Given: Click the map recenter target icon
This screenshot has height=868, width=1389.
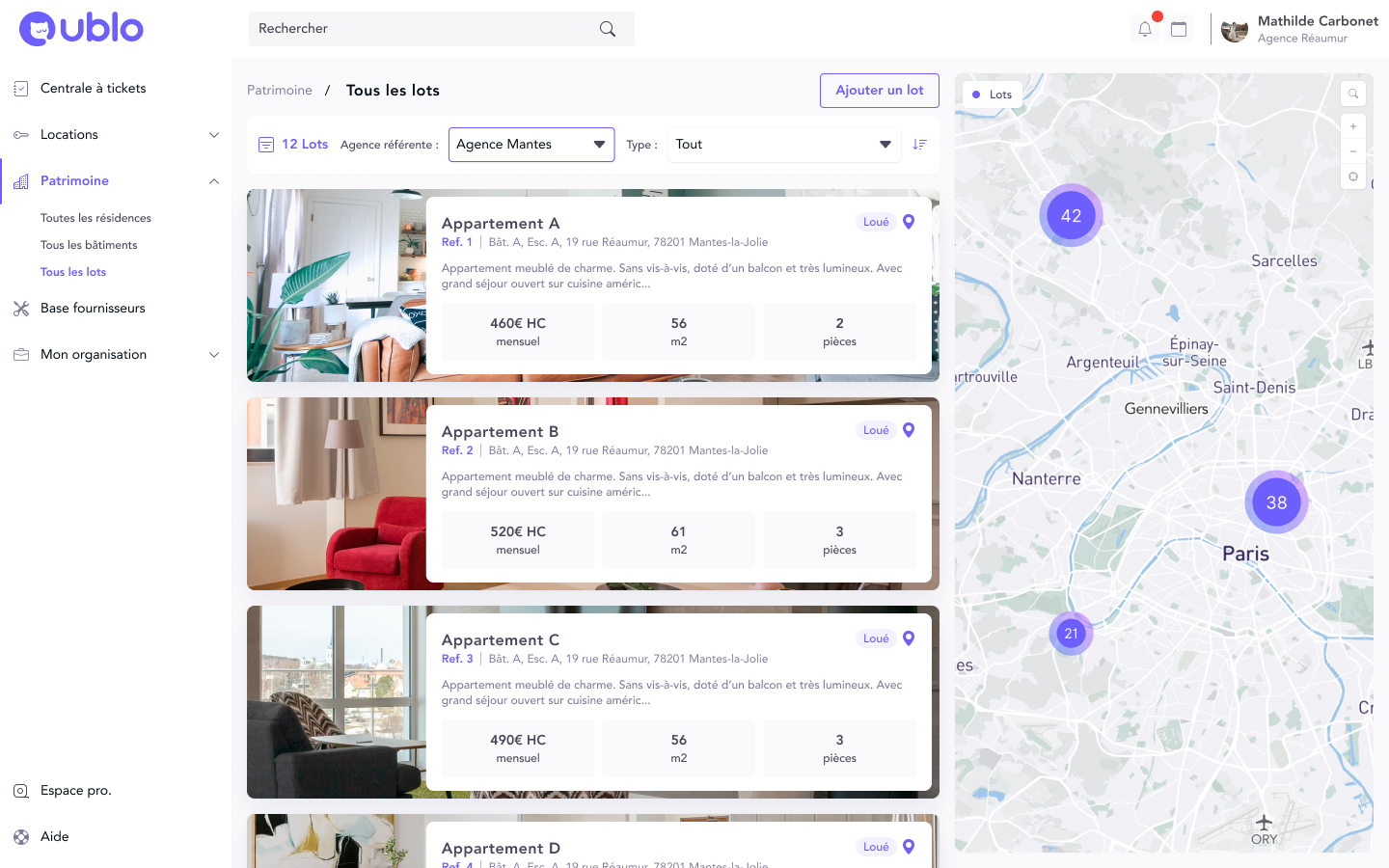Looking at the screenshot, I should tap(1353, 176).
